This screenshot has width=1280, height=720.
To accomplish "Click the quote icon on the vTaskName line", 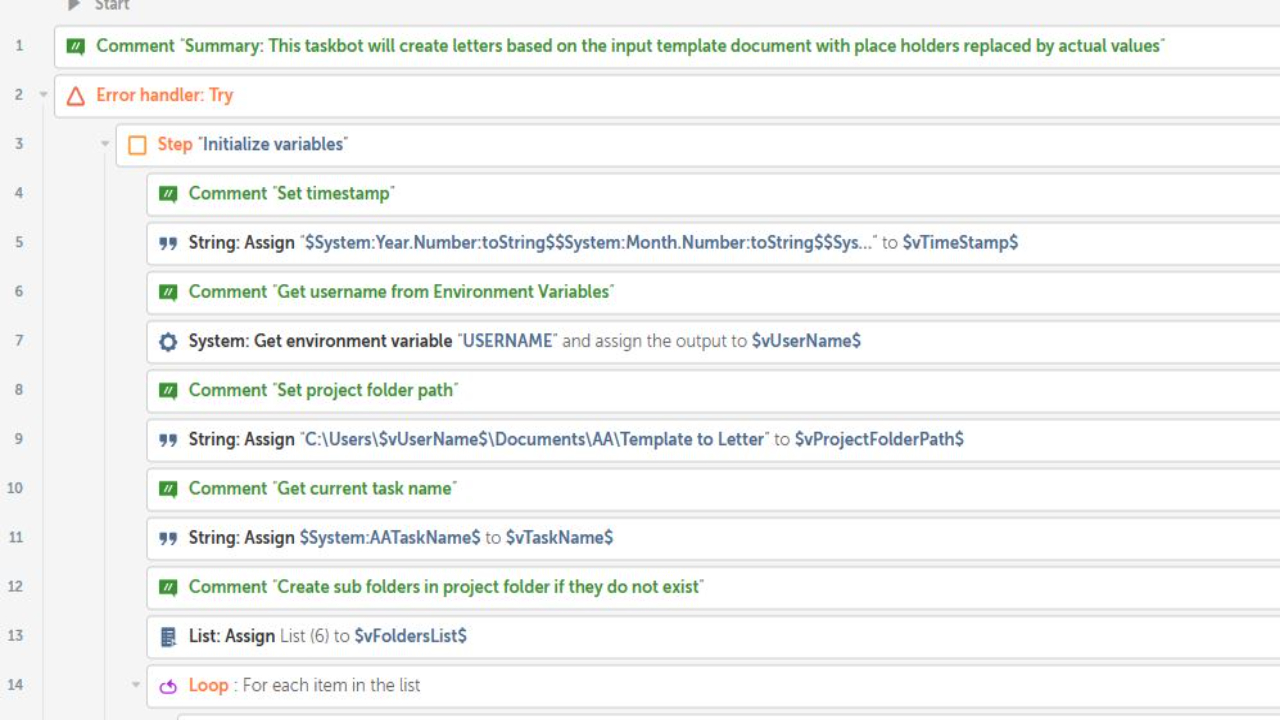I will pos(168,538).
